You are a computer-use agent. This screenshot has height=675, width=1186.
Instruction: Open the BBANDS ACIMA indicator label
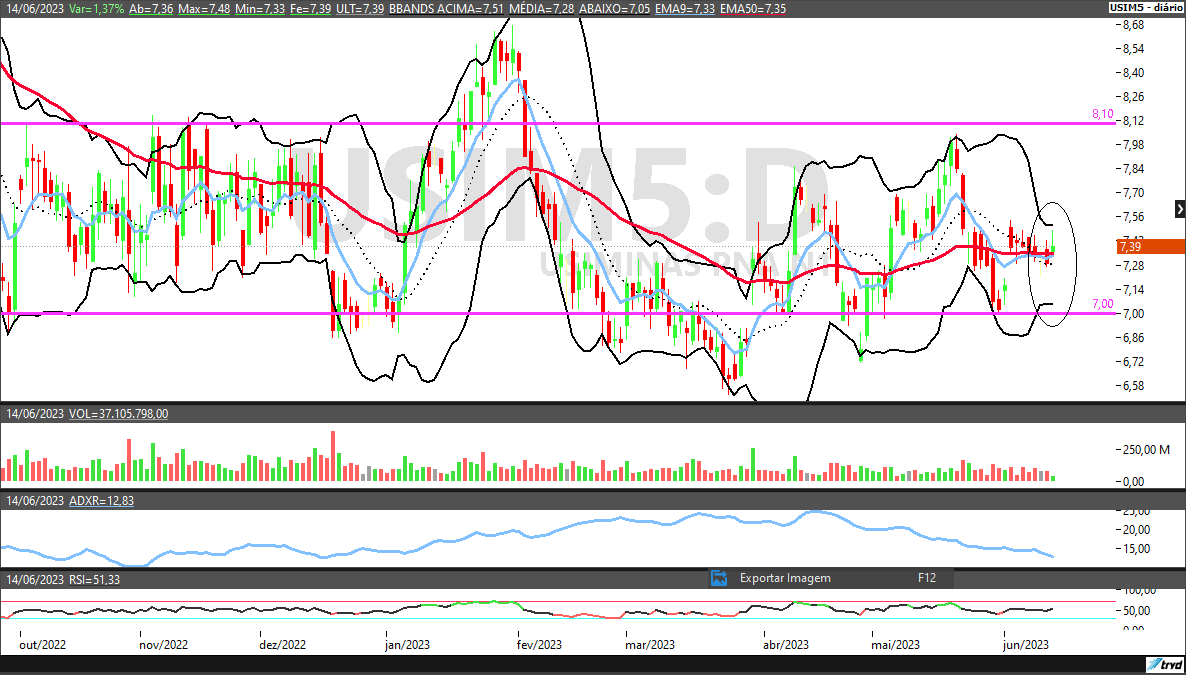(x=445, y=8)
